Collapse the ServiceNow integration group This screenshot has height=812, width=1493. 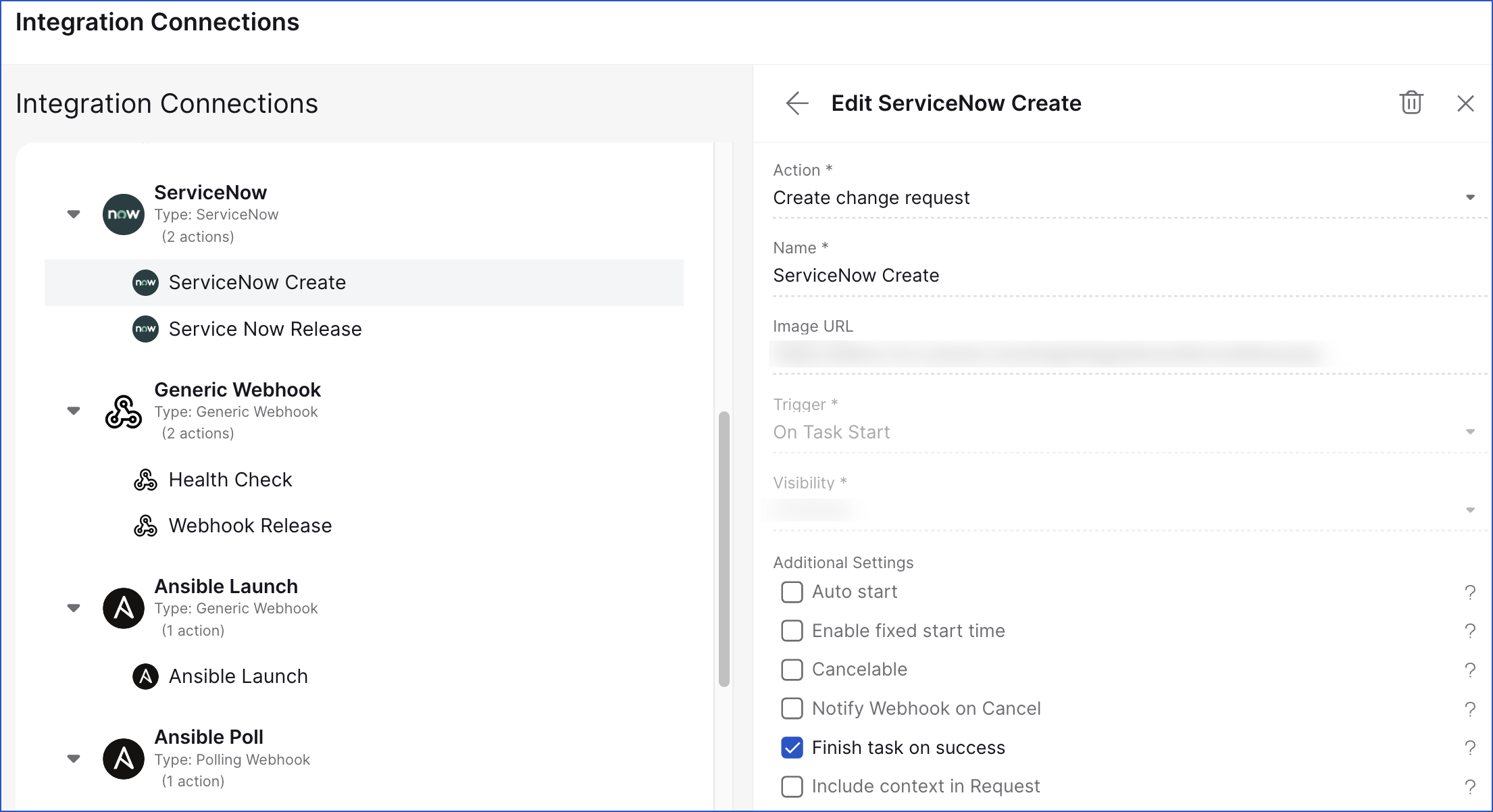click(x=74, y=214)
